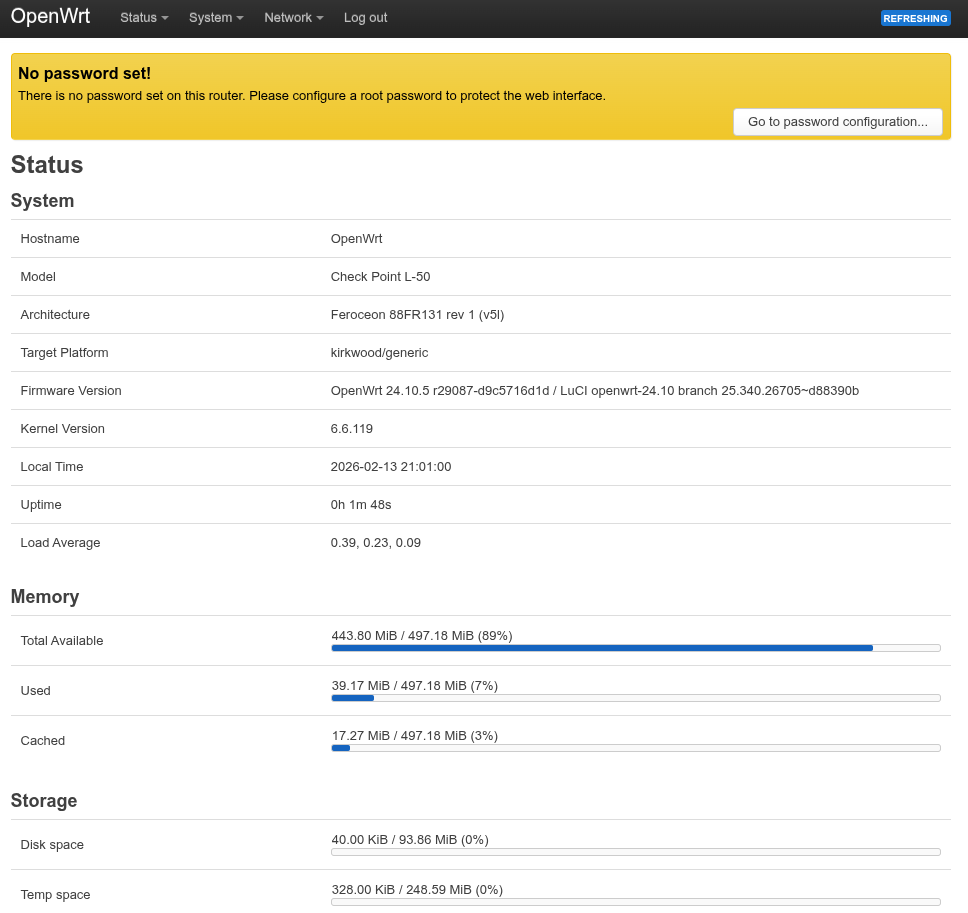Image resolution: width=968 pixels, height=913 pixels.
Task: Select Log out in navigation bar
Action: [x=365, y=18]
